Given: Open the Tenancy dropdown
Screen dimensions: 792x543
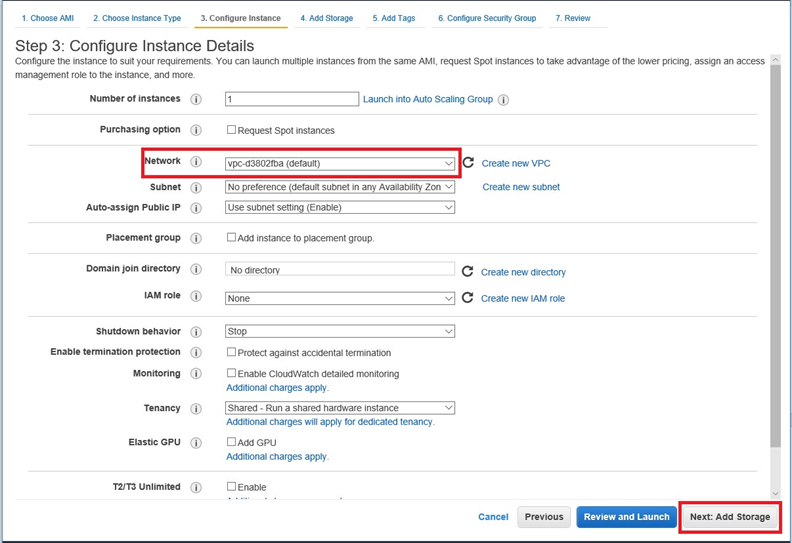Looking at the screenshot, I should 340,408.
